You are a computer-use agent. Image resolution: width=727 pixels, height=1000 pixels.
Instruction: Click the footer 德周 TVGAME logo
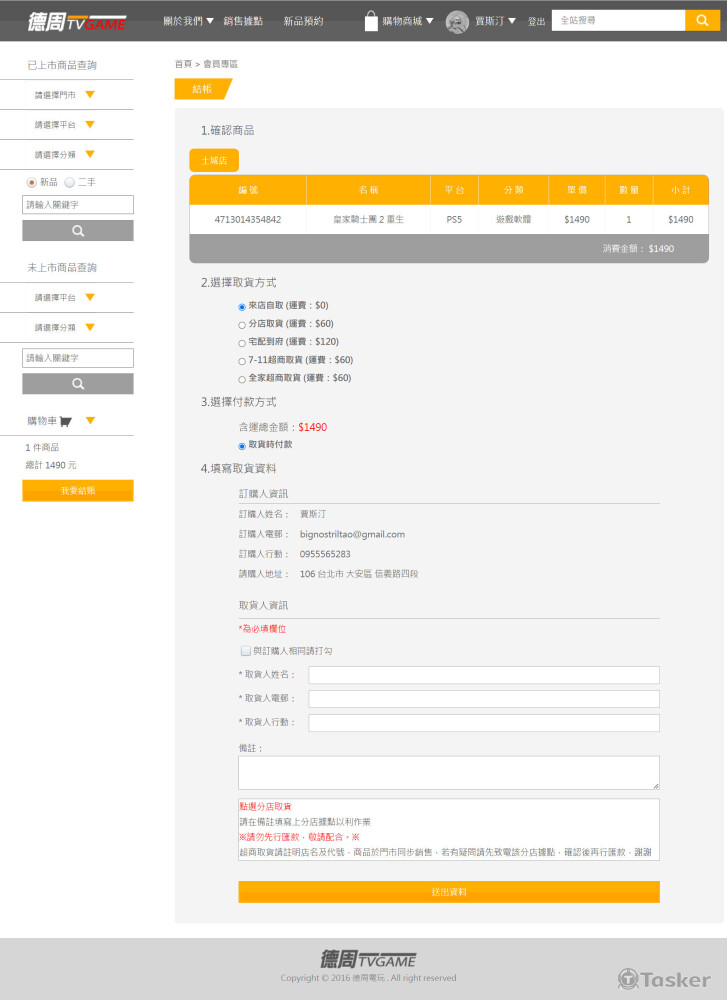pyautogui.click(x=368, y=959)
